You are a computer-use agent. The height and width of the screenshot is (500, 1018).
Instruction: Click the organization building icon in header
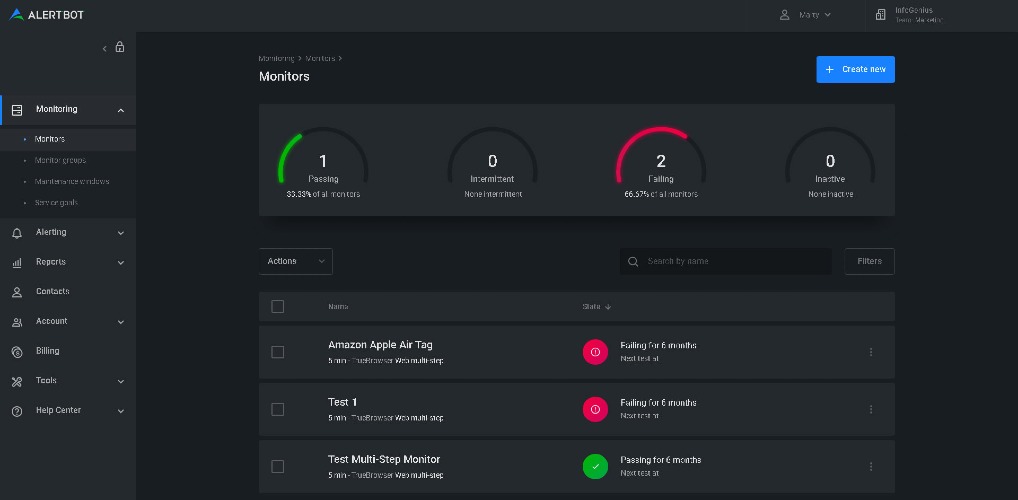coord(880,15)
